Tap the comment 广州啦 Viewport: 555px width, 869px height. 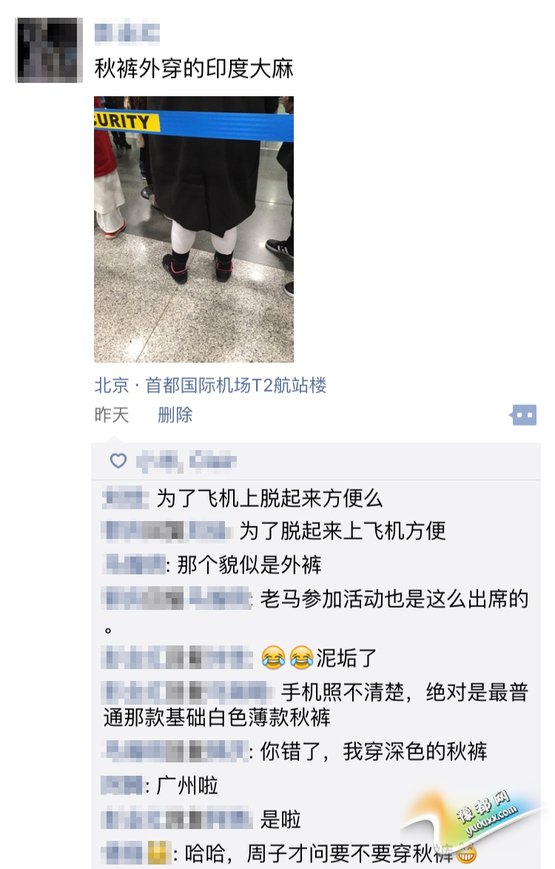click(187, 785)
